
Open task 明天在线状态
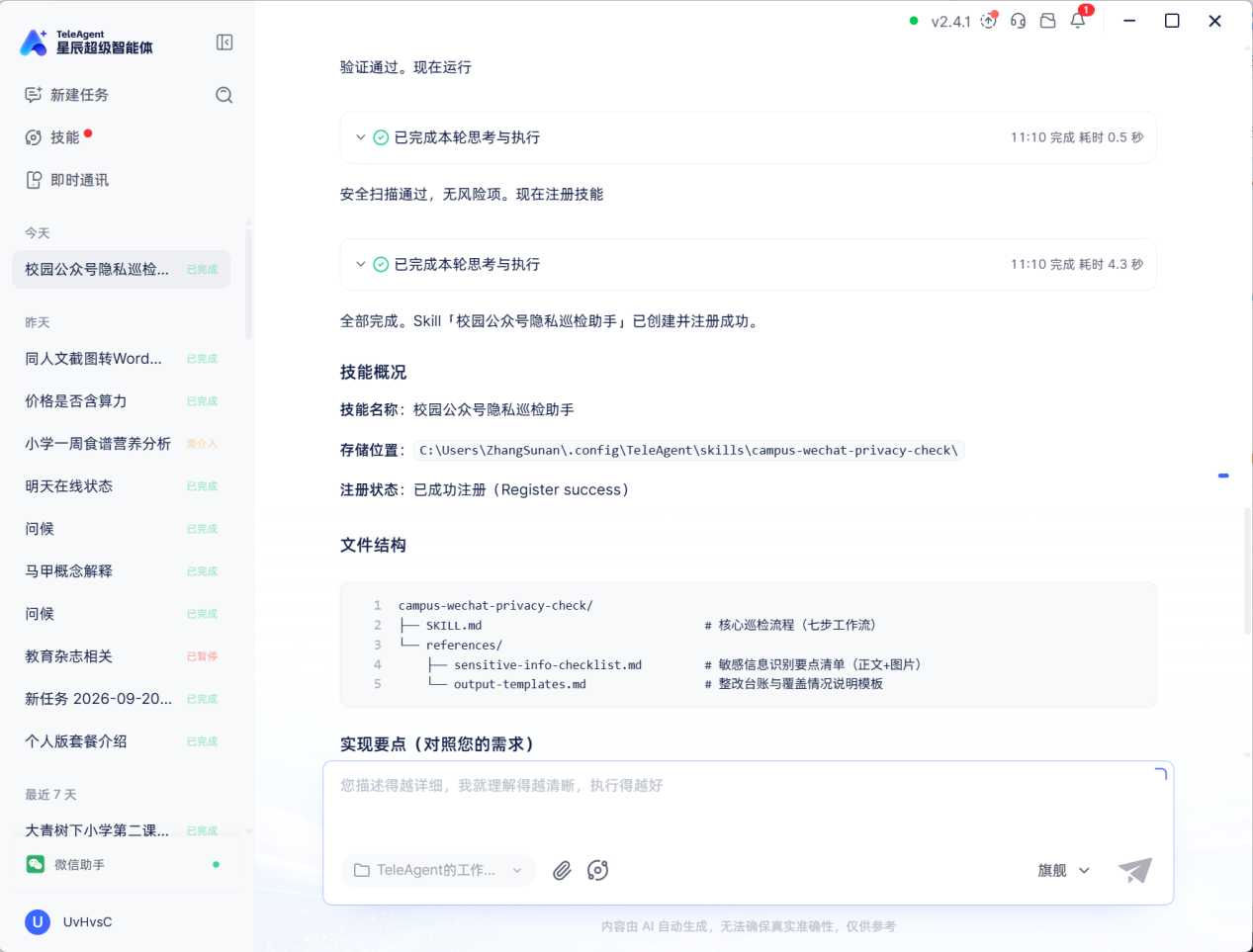click(121, 486)
